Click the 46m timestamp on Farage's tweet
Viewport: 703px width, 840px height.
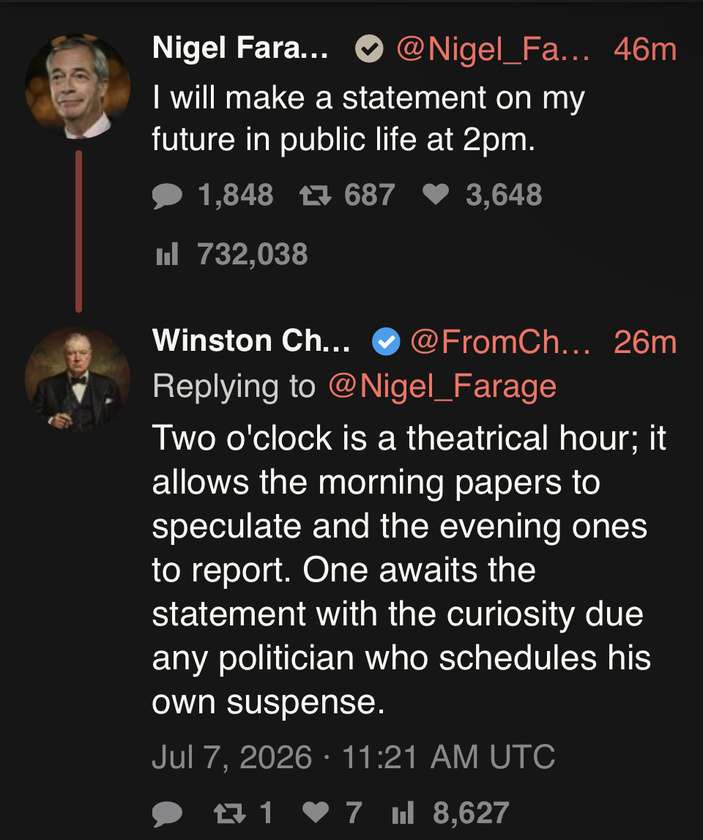click(645, 49)
